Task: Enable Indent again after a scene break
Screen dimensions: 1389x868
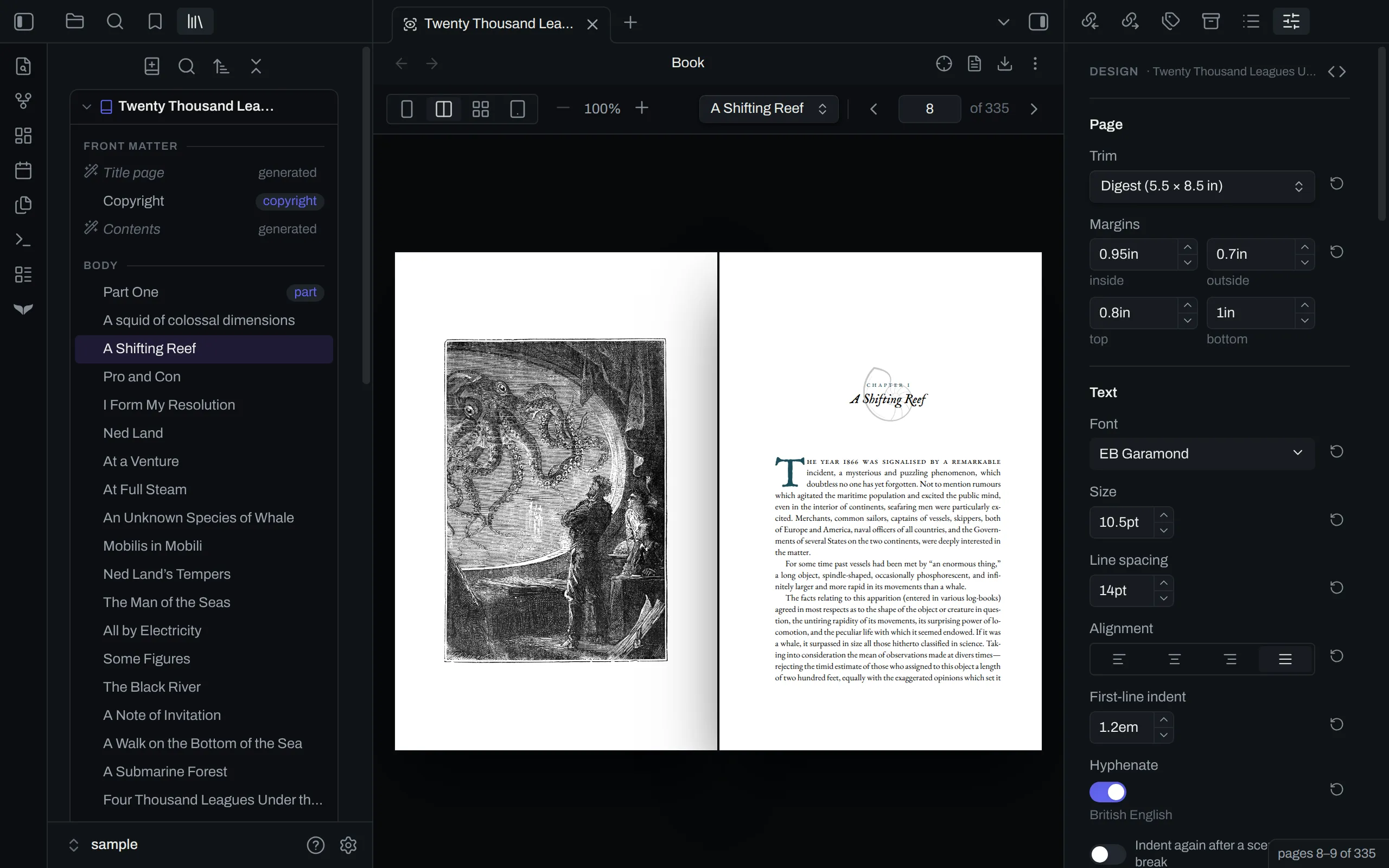Action: [1108, 854]
